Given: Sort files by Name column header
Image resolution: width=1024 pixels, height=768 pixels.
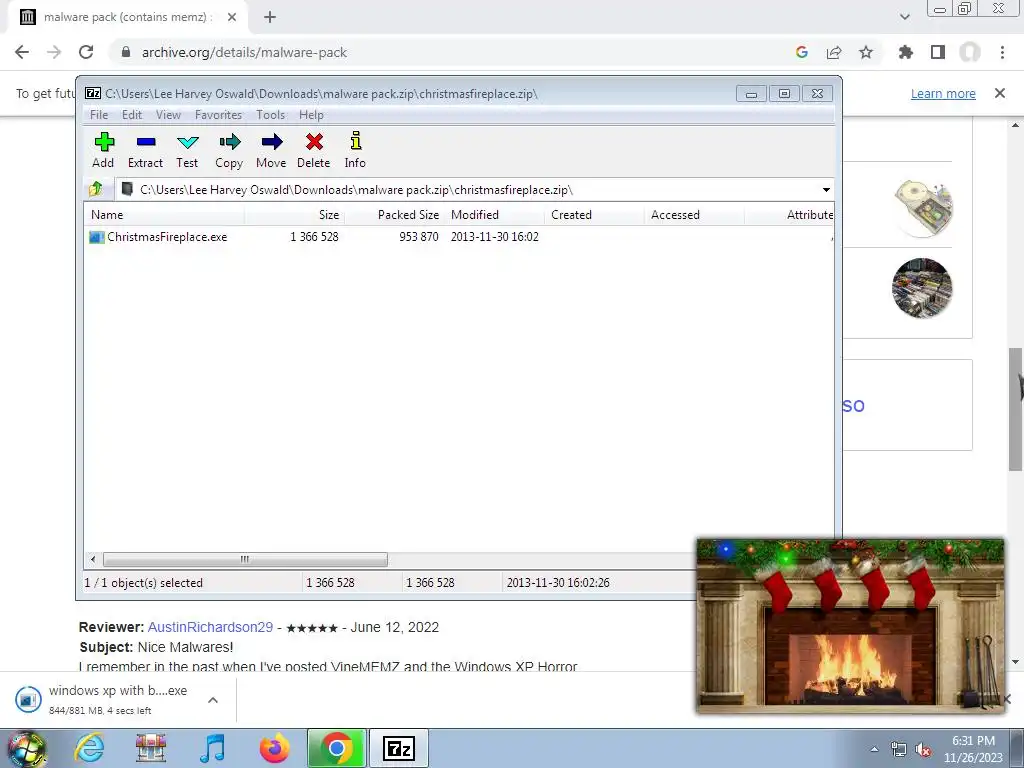Looking at the screenshot, I should pos(165,215).
